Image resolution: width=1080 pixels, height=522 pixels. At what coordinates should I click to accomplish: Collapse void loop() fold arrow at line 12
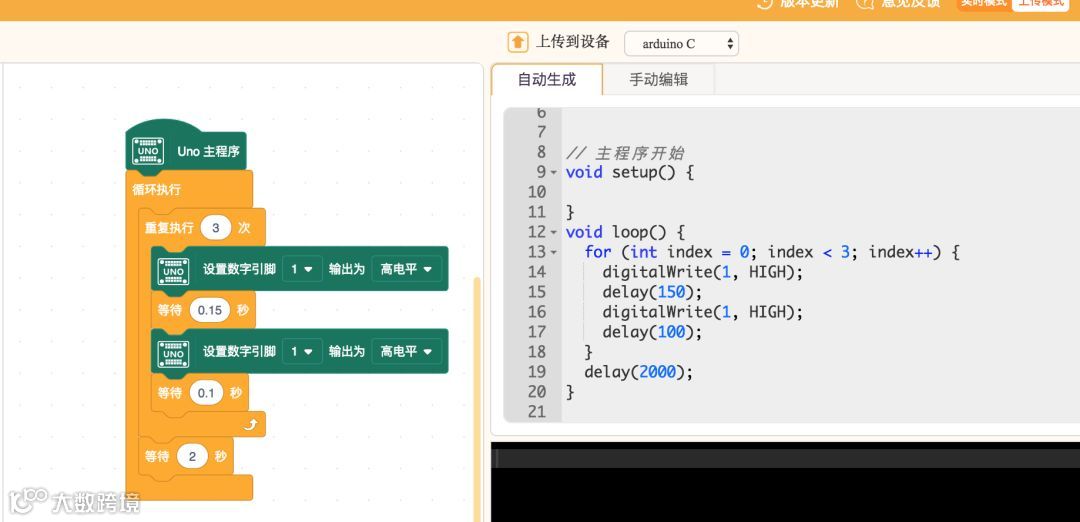click(553, 232)
